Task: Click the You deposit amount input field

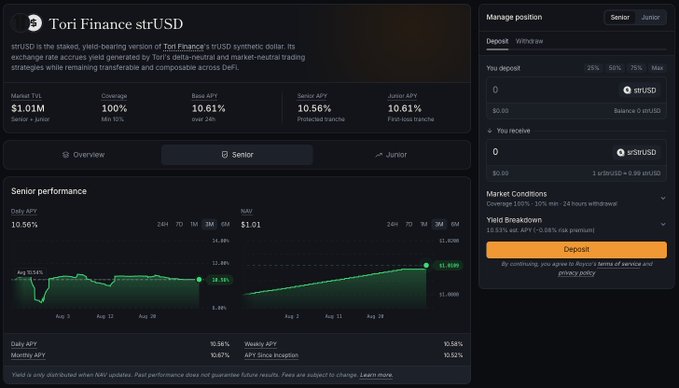Action: pos(552,90)
